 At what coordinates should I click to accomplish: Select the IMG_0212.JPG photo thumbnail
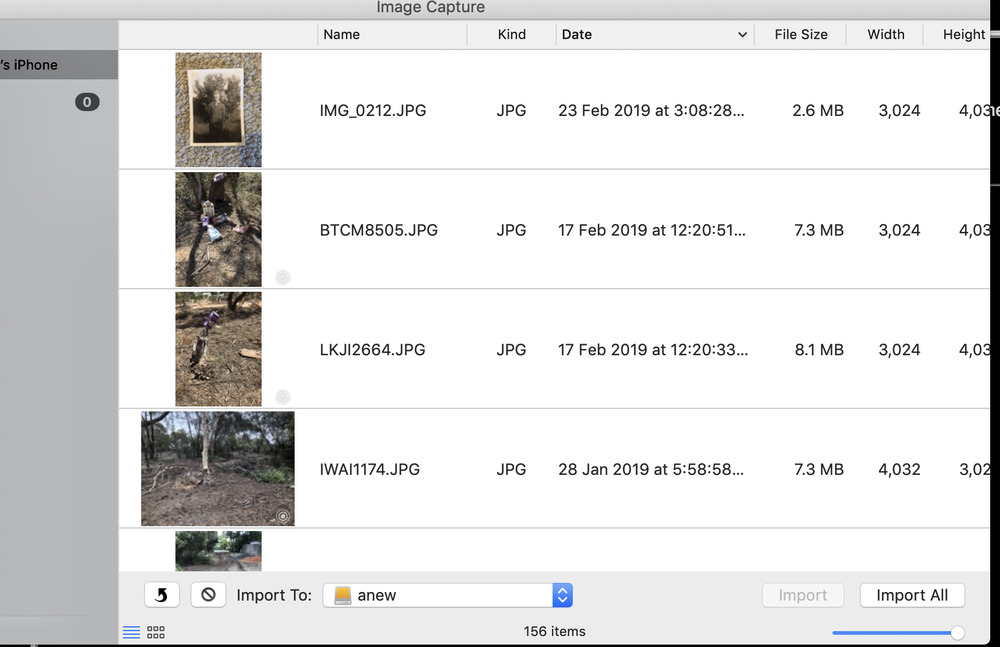(x=218, y=110)
